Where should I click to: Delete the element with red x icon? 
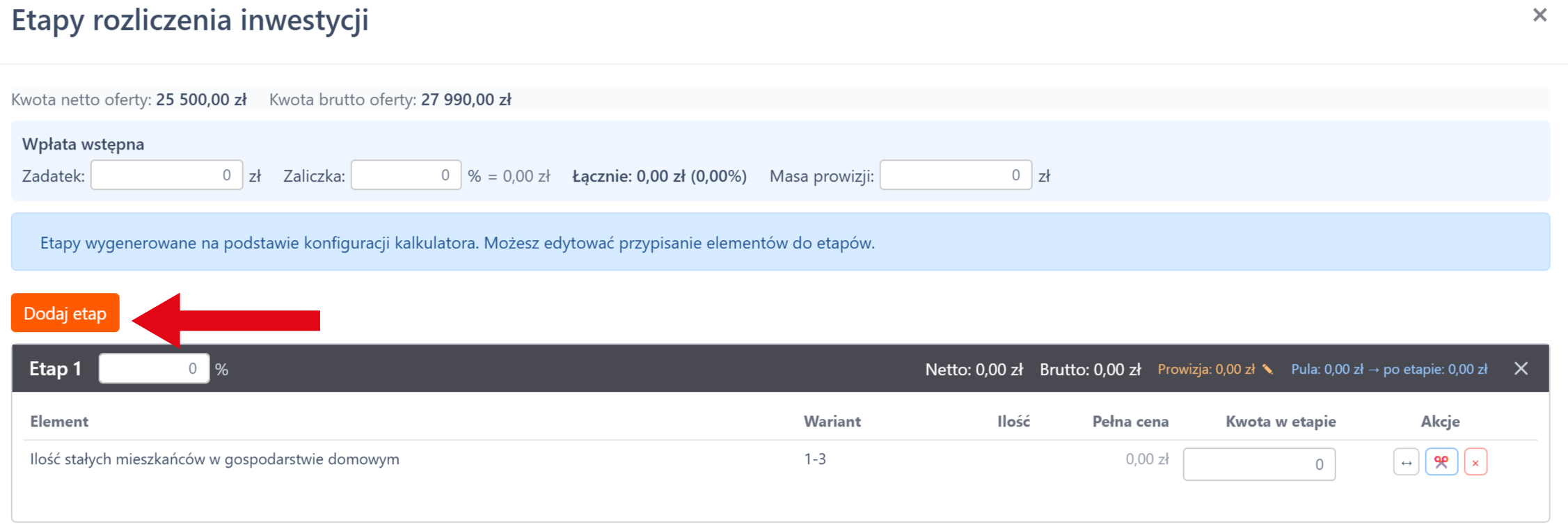click(1475, 463)
